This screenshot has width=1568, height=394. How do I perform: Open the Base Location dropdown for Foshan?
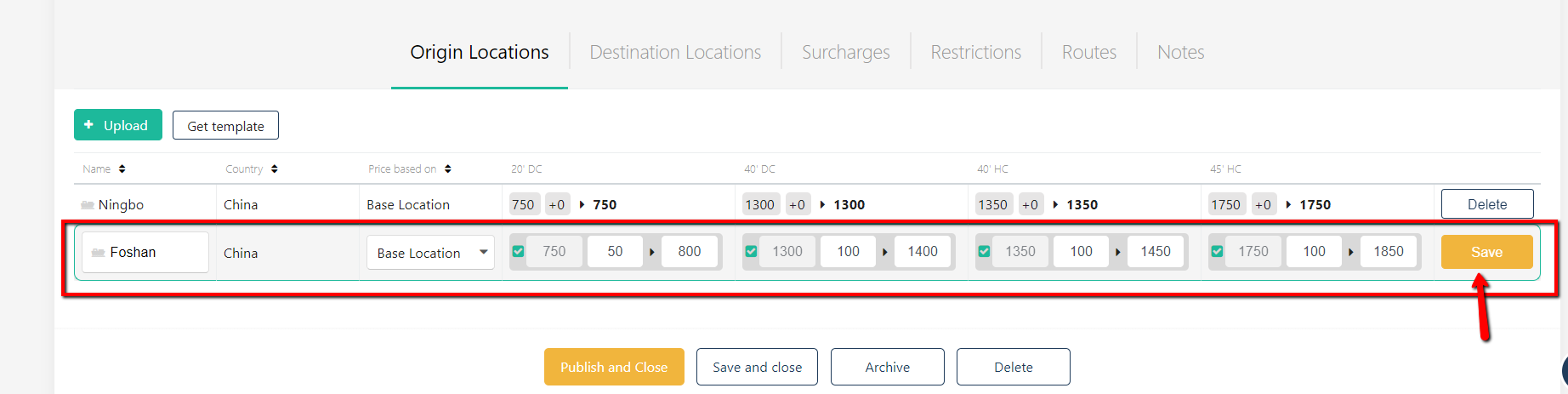tap(430, 253)
